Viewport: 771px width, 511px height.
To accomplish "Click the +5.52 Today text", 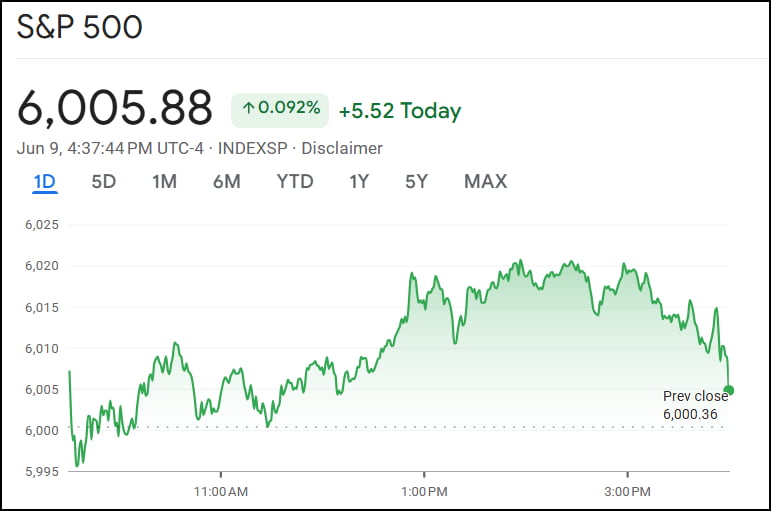I will click(400, 111).
